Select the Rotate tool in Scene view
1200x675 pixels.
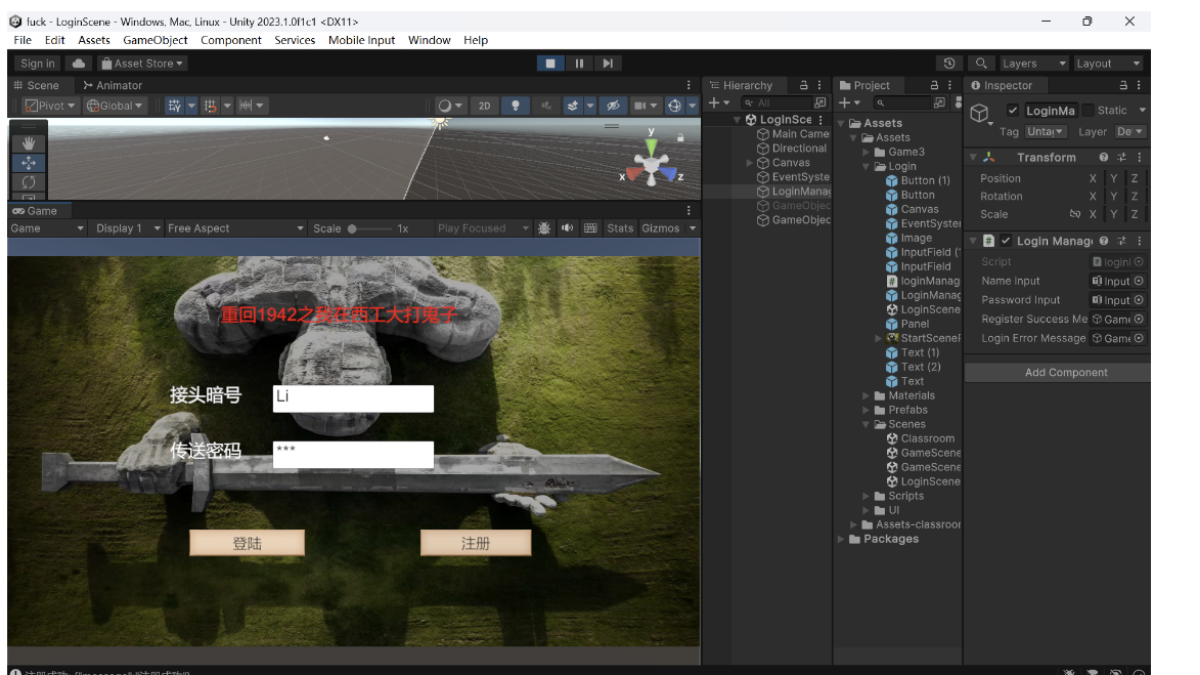(28, 181)
